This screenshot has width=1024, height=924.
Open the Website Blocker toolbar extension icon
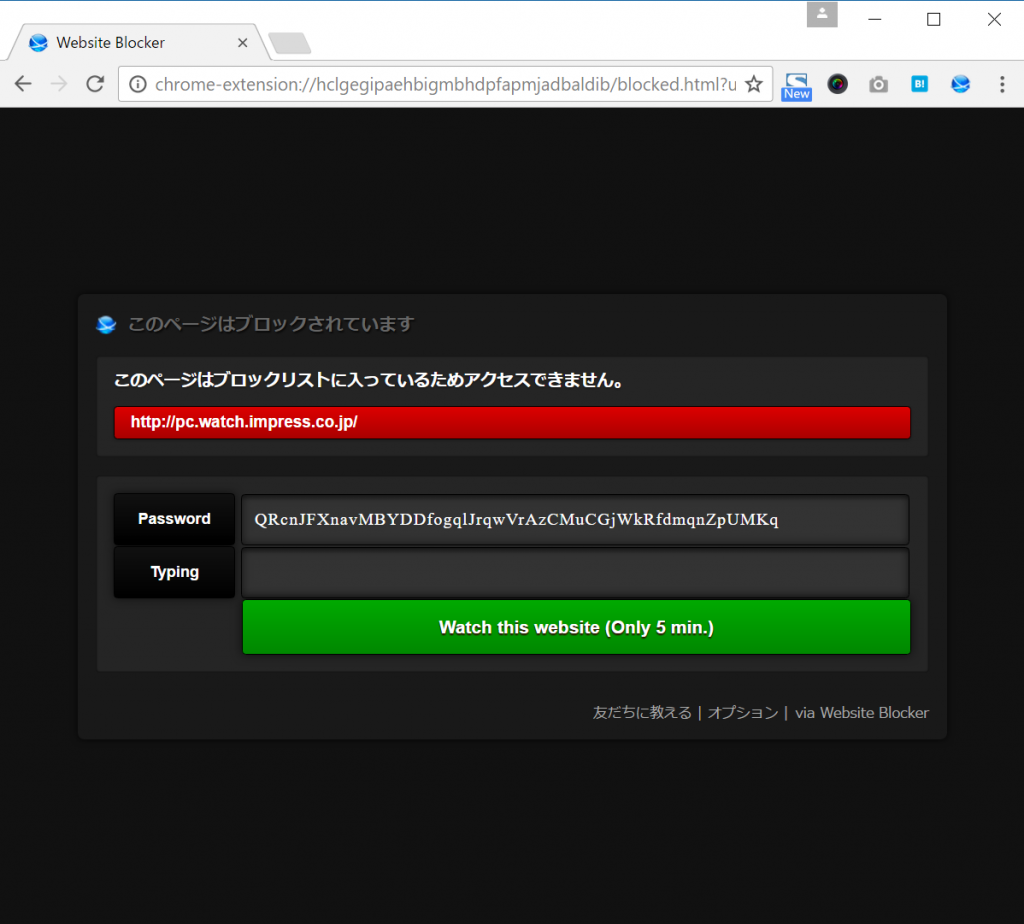pyautogui.click(x=960, y=84)
